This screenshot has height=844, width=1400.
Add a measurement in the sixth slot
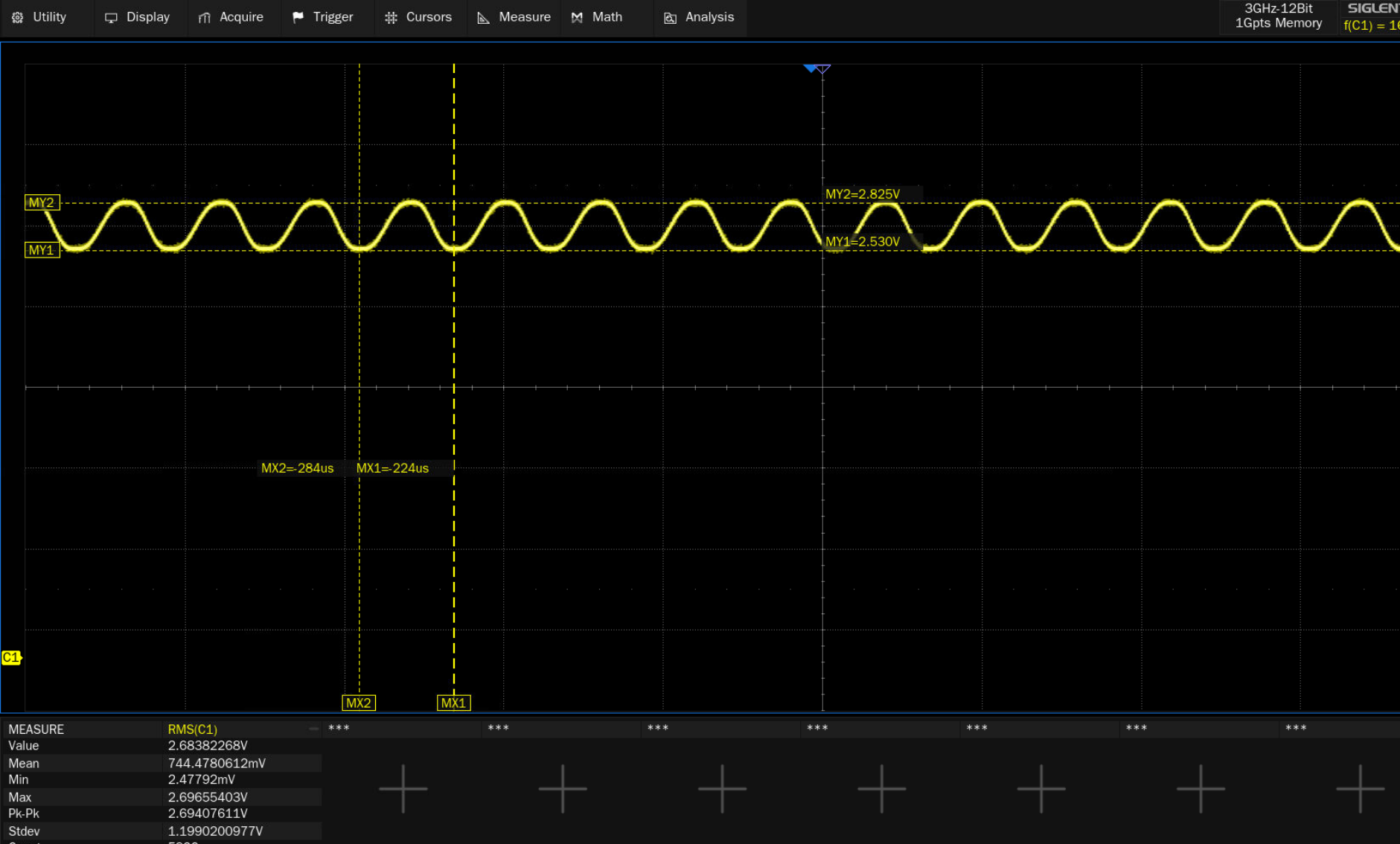point(1041,788)
